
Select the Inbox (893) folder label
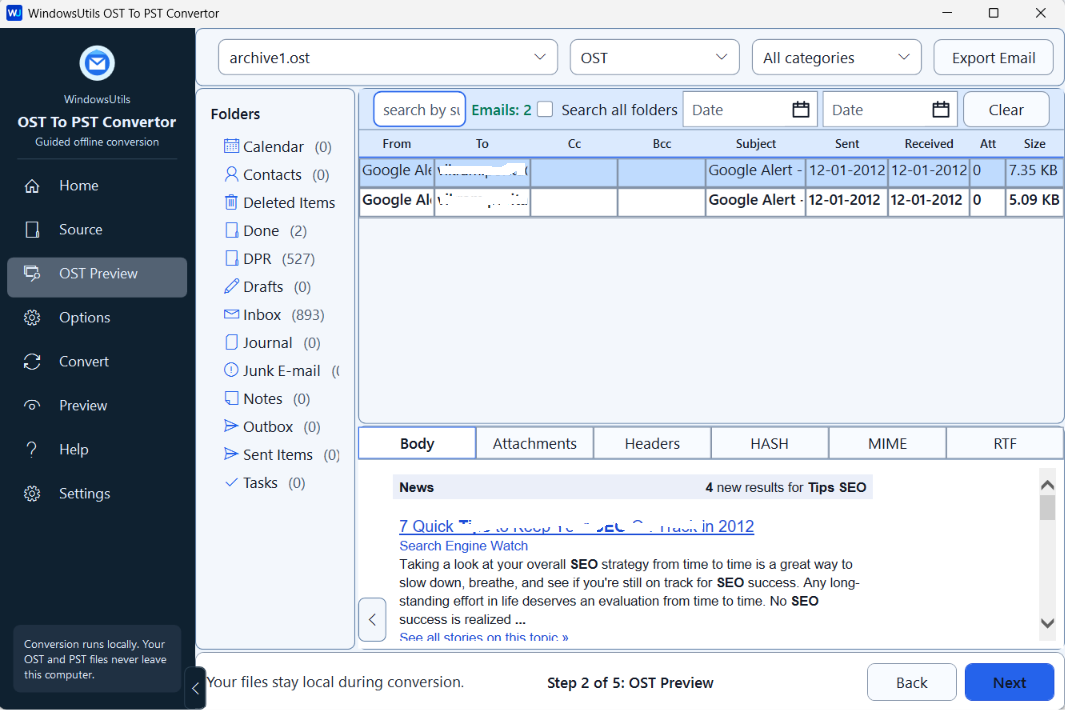pyautogui.click(x=284, y=315)
